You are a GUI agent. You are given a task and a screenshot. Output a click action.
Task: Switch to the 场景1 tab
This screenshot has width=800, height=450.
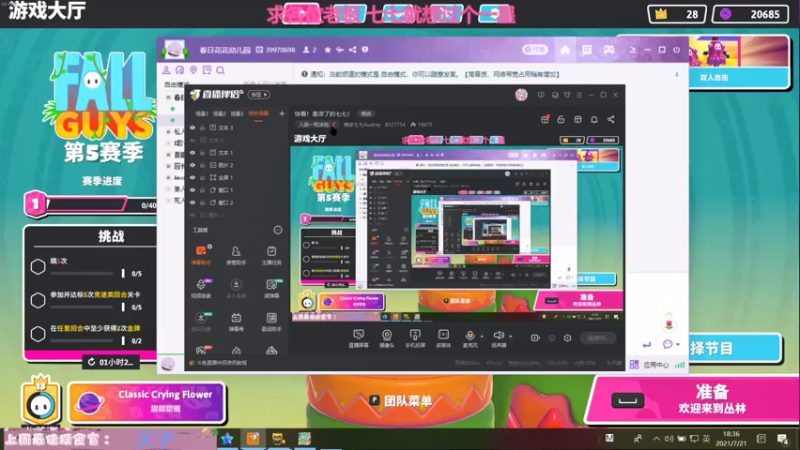[x=202, y=114]
